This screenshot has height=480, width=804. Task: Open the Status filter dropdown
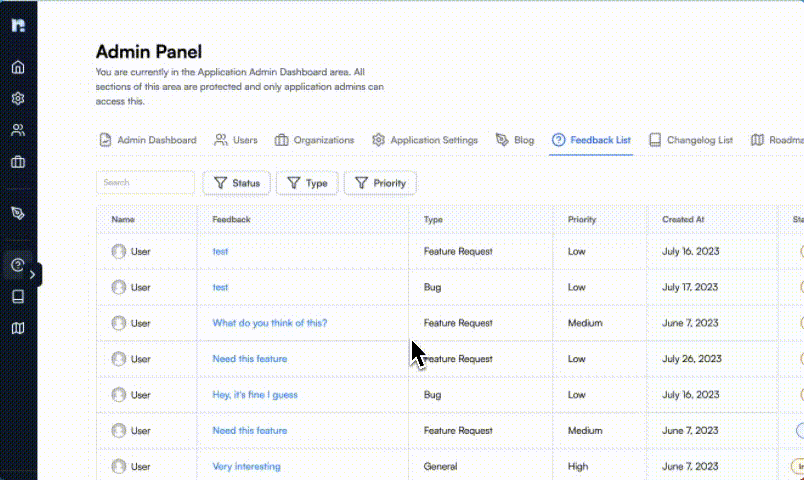click(x=236, y=183)
